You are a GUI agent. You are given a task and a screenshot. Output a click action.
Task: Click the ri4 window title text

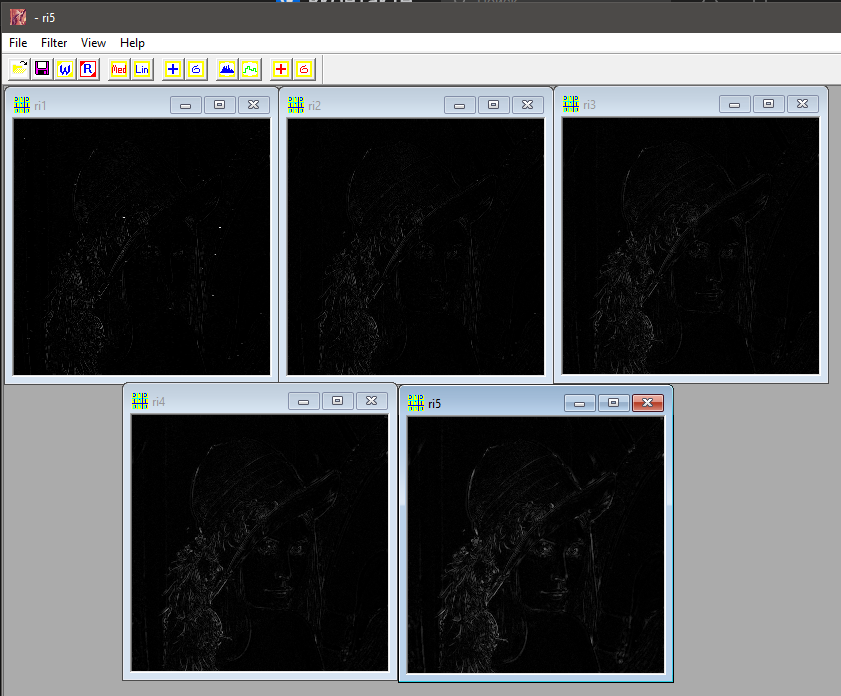point(158,402)
